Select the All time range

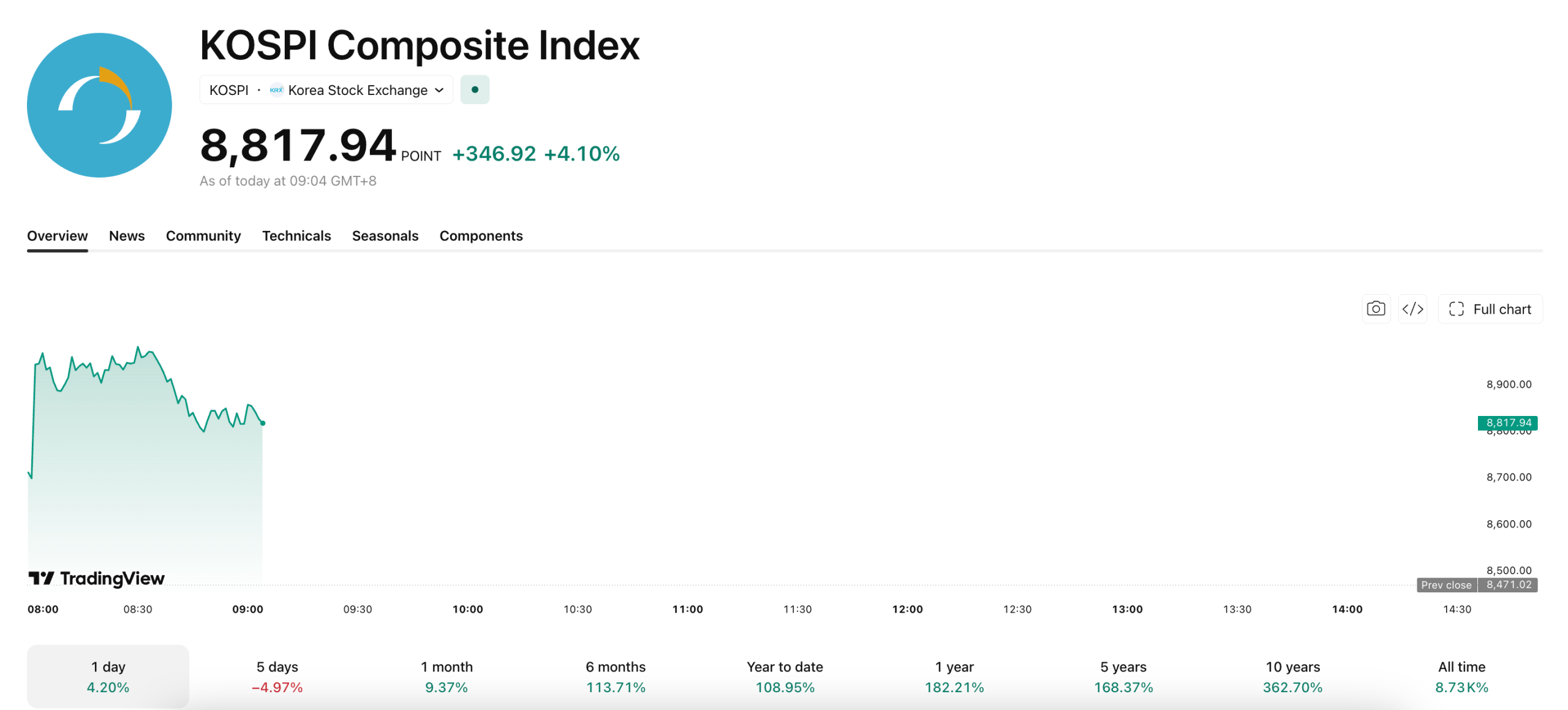click(1461, 676)
